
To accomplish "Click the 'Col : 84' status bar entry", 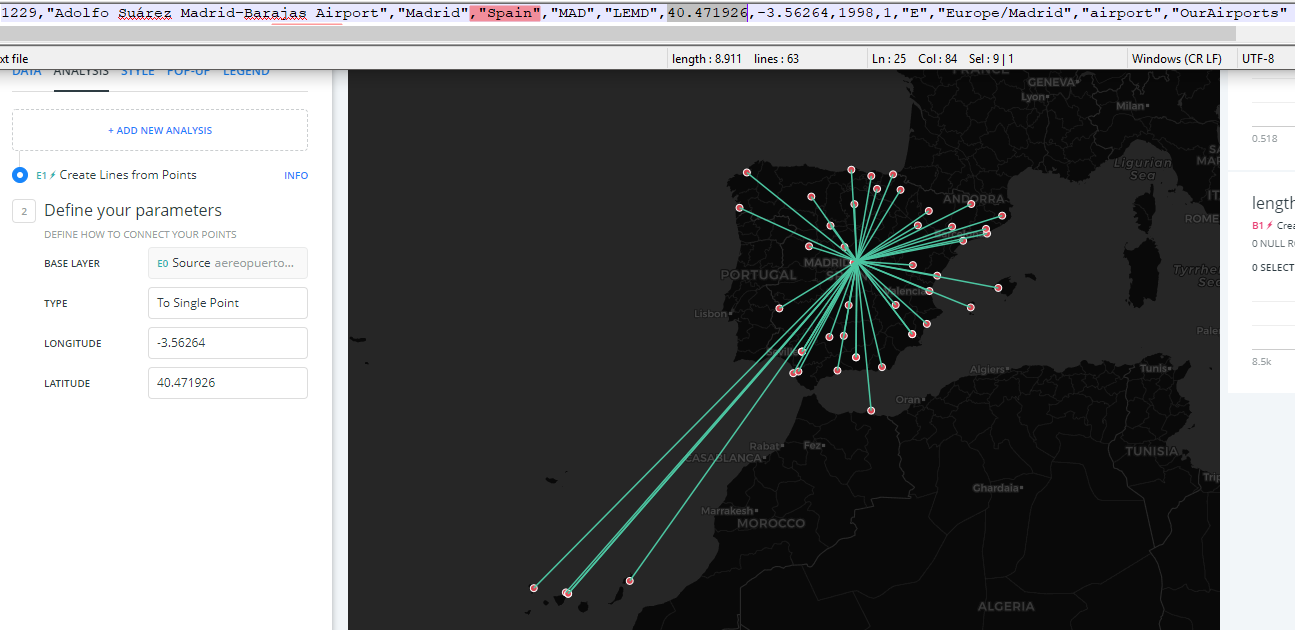I will coord(937,59).
